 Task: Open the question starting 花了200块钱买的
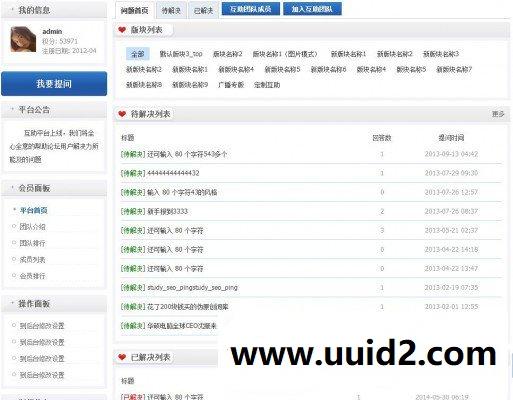[188, 306]
